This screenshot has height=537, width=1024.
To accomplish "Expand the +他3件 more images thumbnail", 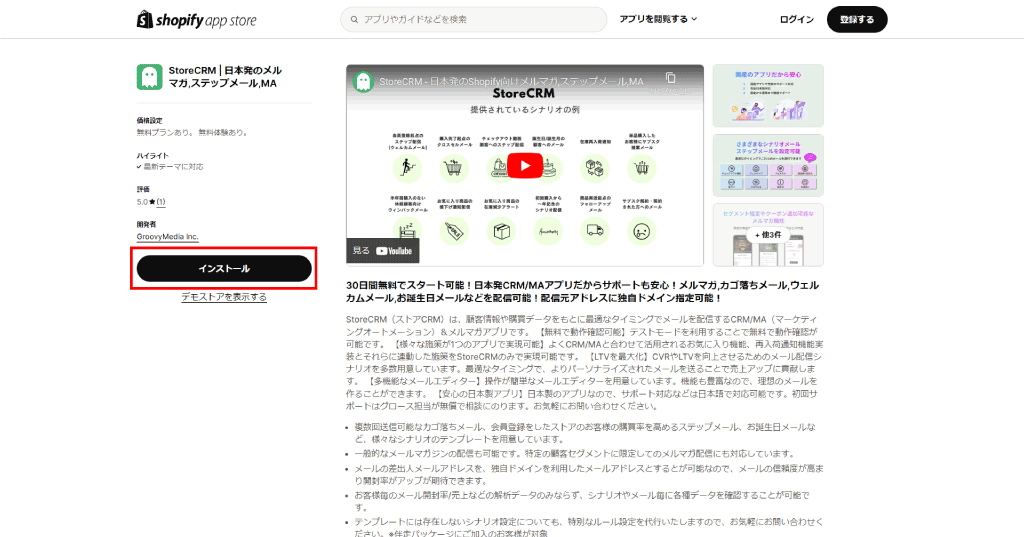I will point(767,234).
